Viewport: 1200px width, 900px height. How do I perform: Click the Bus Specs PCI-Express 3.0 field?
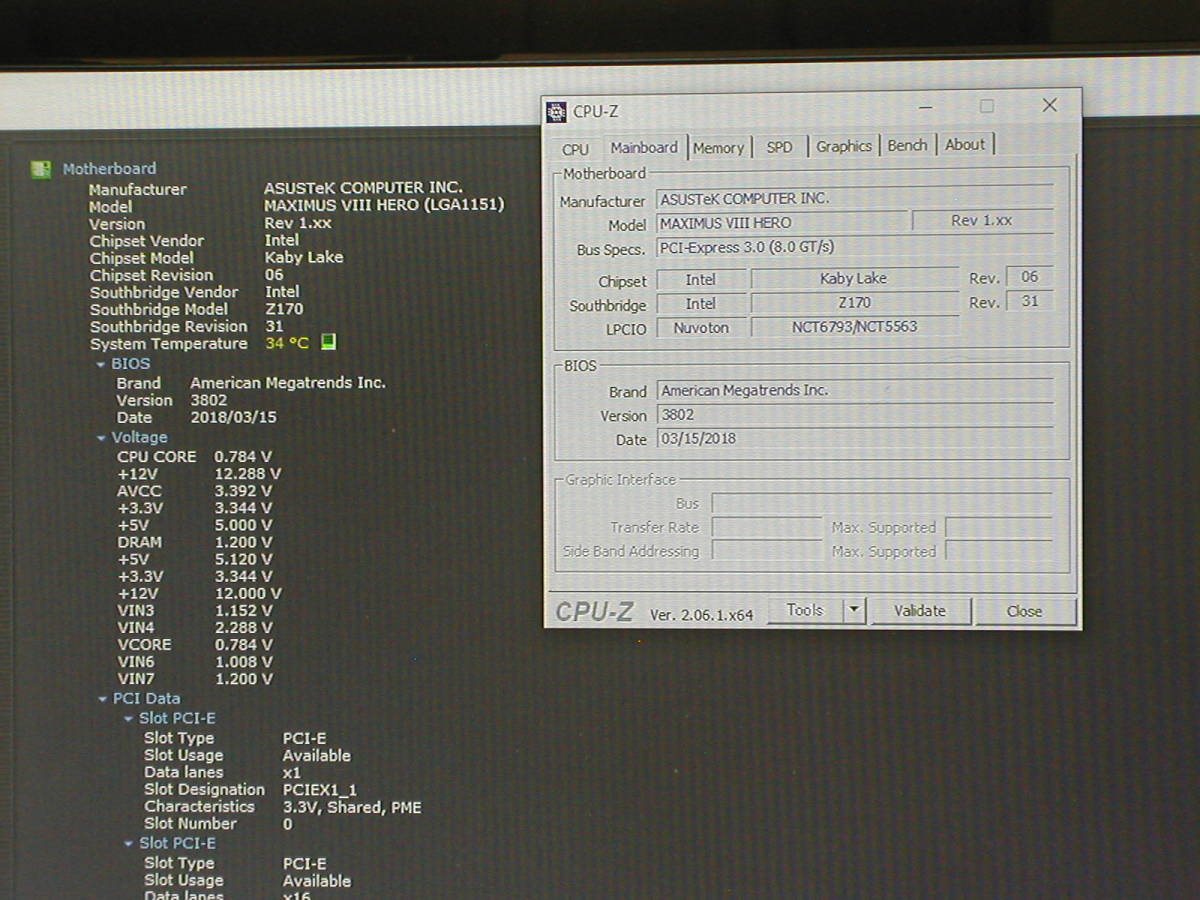coord(854,246)
